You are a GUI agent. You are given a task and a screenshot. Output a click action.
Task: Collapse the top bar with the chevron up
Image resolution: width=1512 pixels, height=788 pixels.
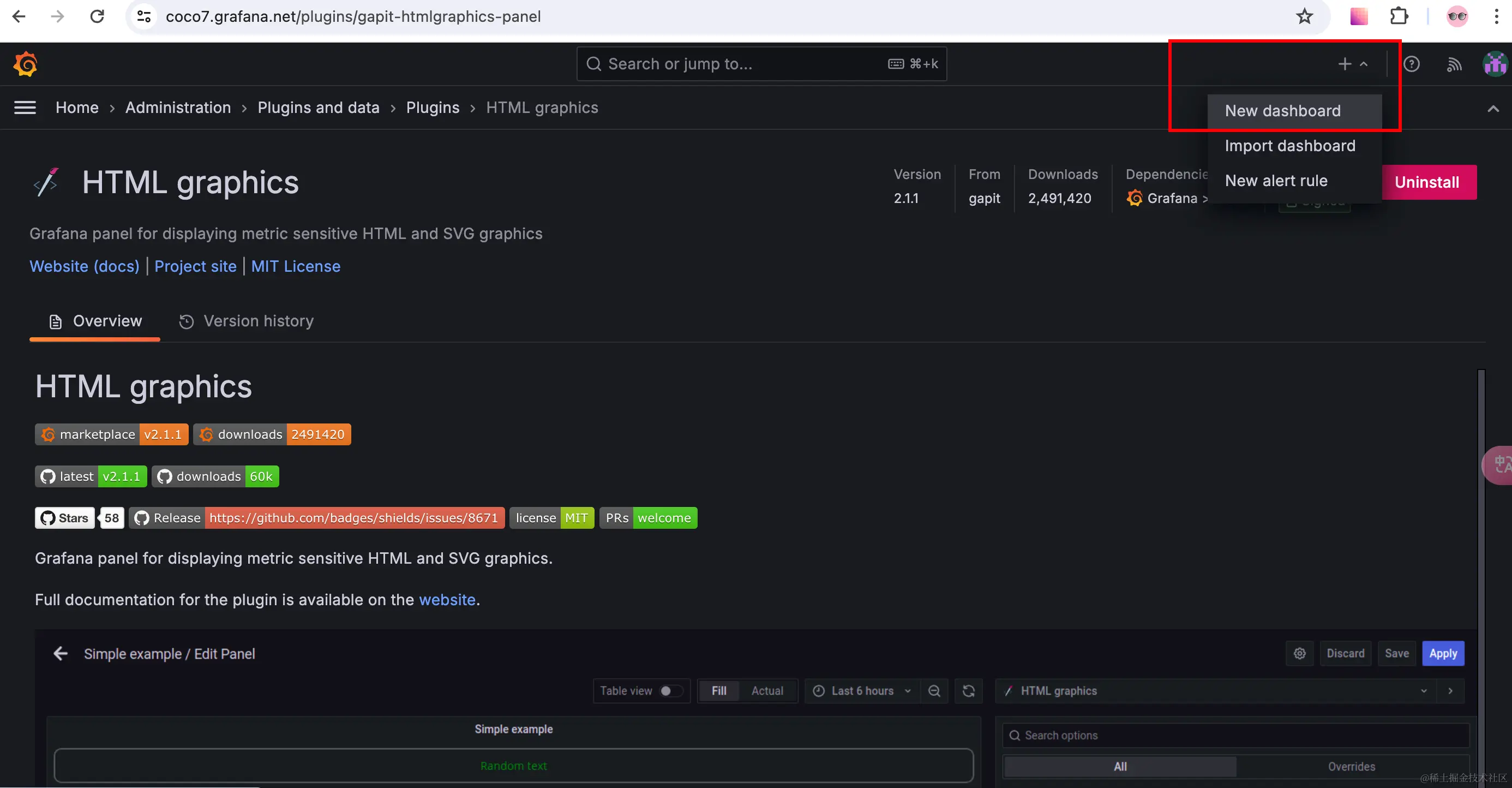[1493, 108]
